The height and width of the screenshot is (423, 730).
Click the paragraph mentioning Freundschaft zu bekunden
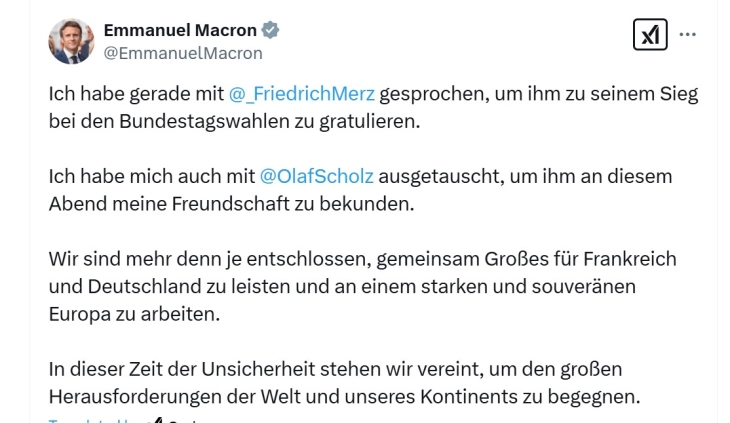coord(360,190)
